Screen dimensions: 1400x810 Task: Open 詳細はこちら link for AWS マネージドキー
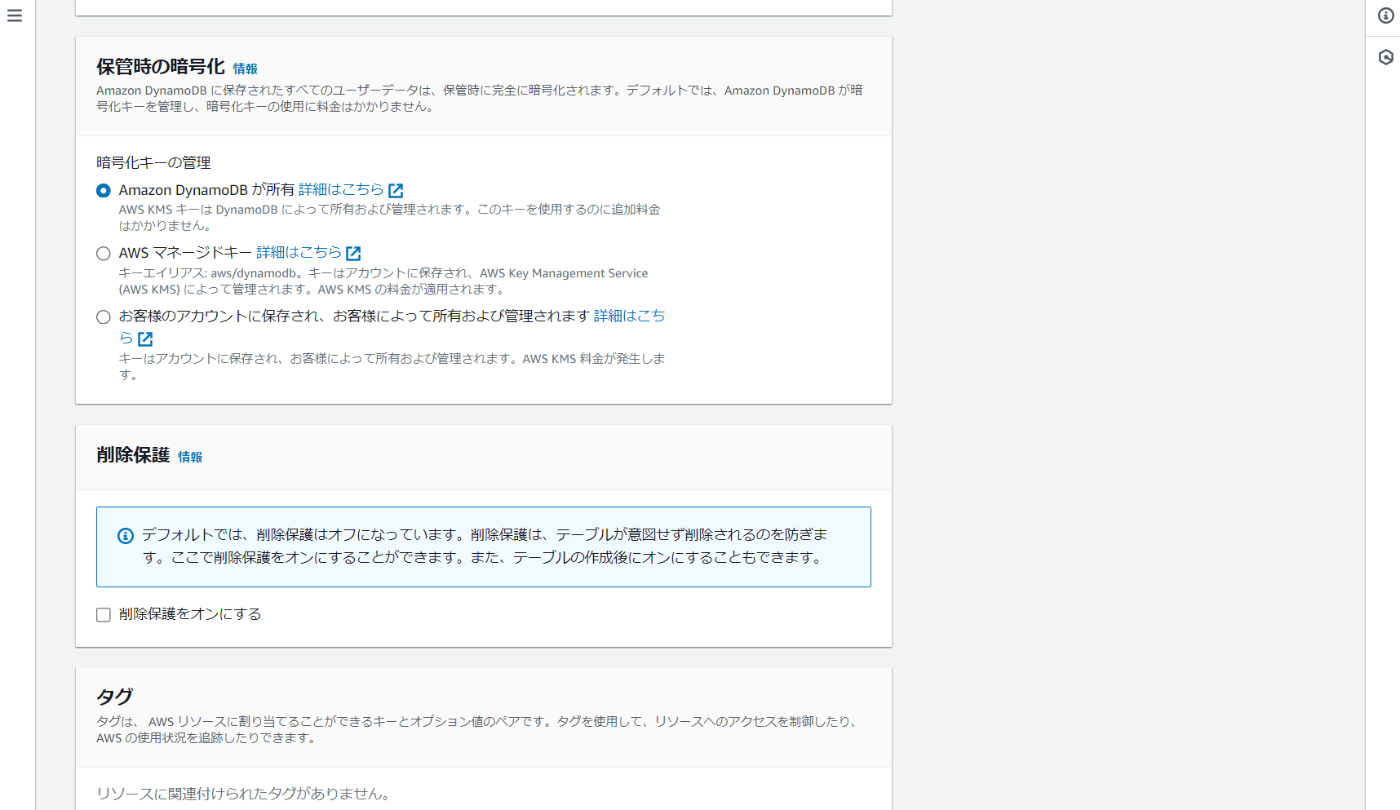(x=299, y=253)
